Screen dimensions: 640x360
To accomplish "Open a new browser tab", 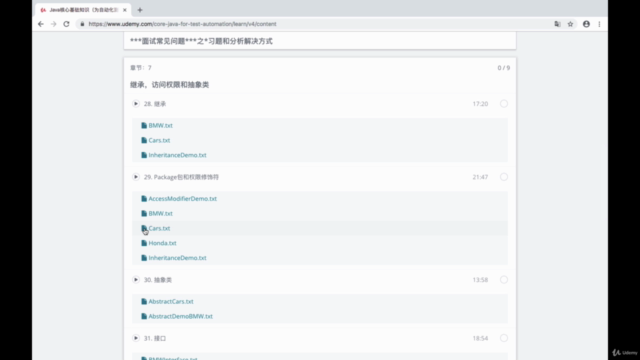I will click(140, 10).
